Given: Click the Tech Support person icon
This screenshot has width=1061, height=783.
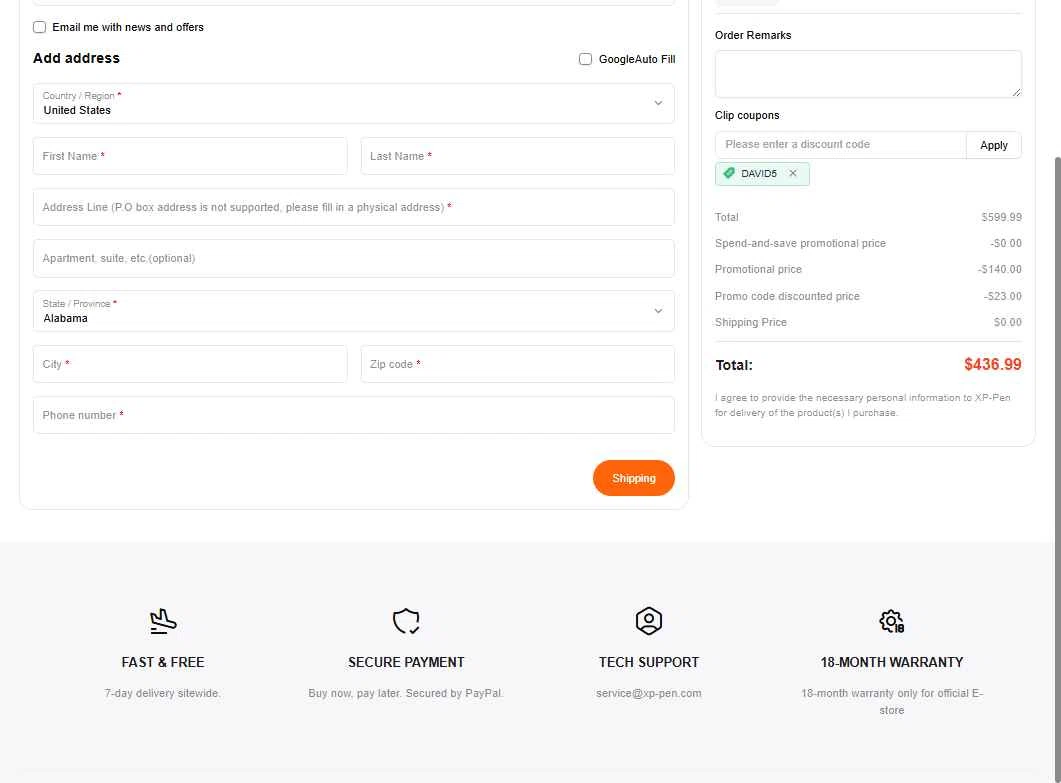Looking at the screenshot, I should tap(648, 621).
